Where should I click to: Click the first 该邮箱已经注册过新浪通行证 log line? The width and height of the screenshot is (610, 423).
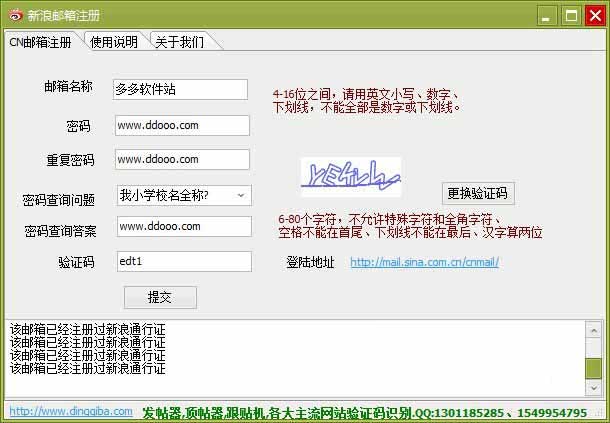click(x=88, y=329)
